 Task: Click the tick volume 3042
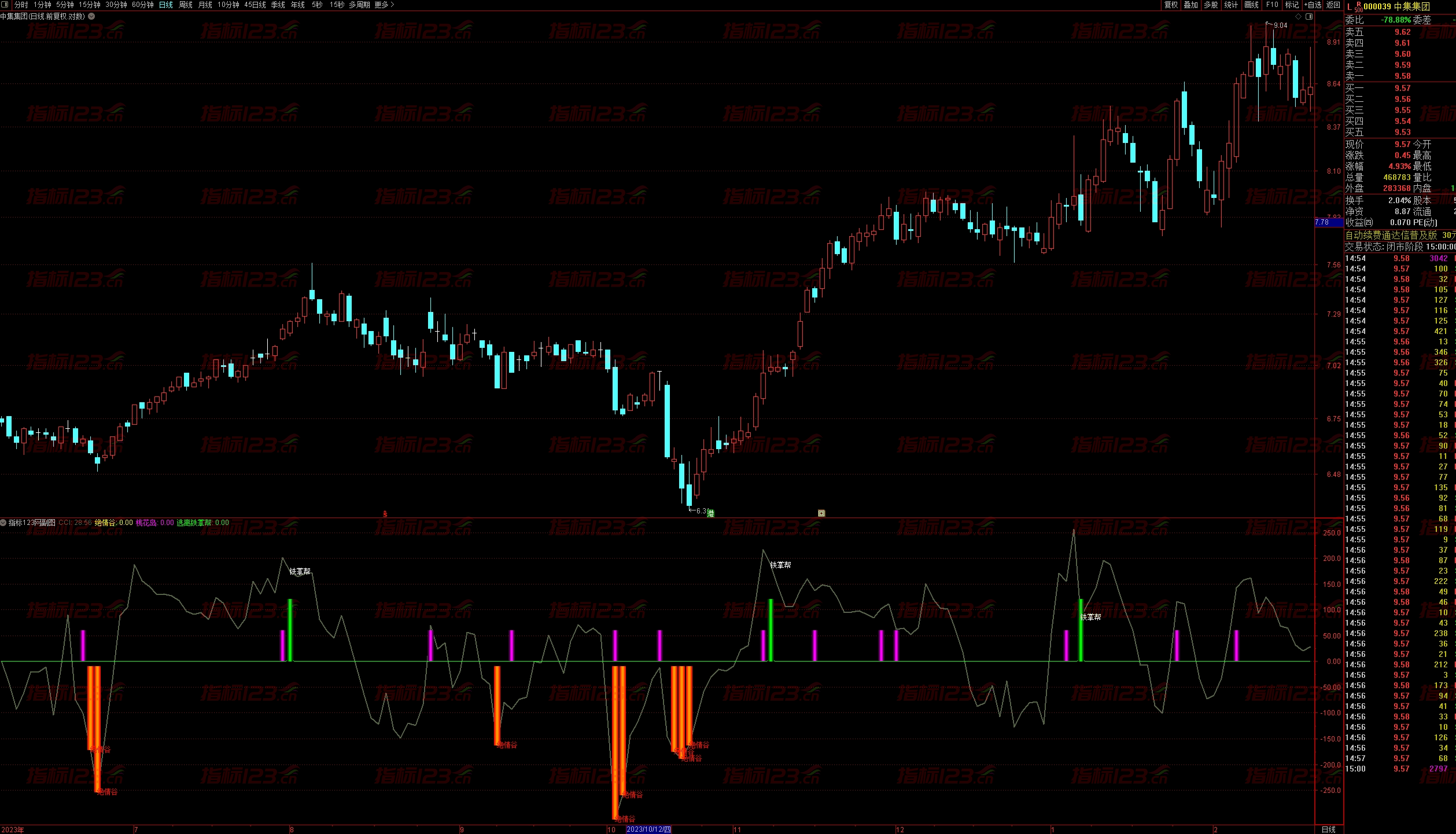1439,258
